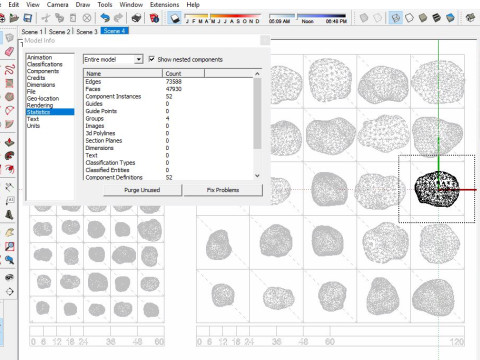The image size is (480, 360).
Task: Print the model with printer icon
Action: pos(136,18)
